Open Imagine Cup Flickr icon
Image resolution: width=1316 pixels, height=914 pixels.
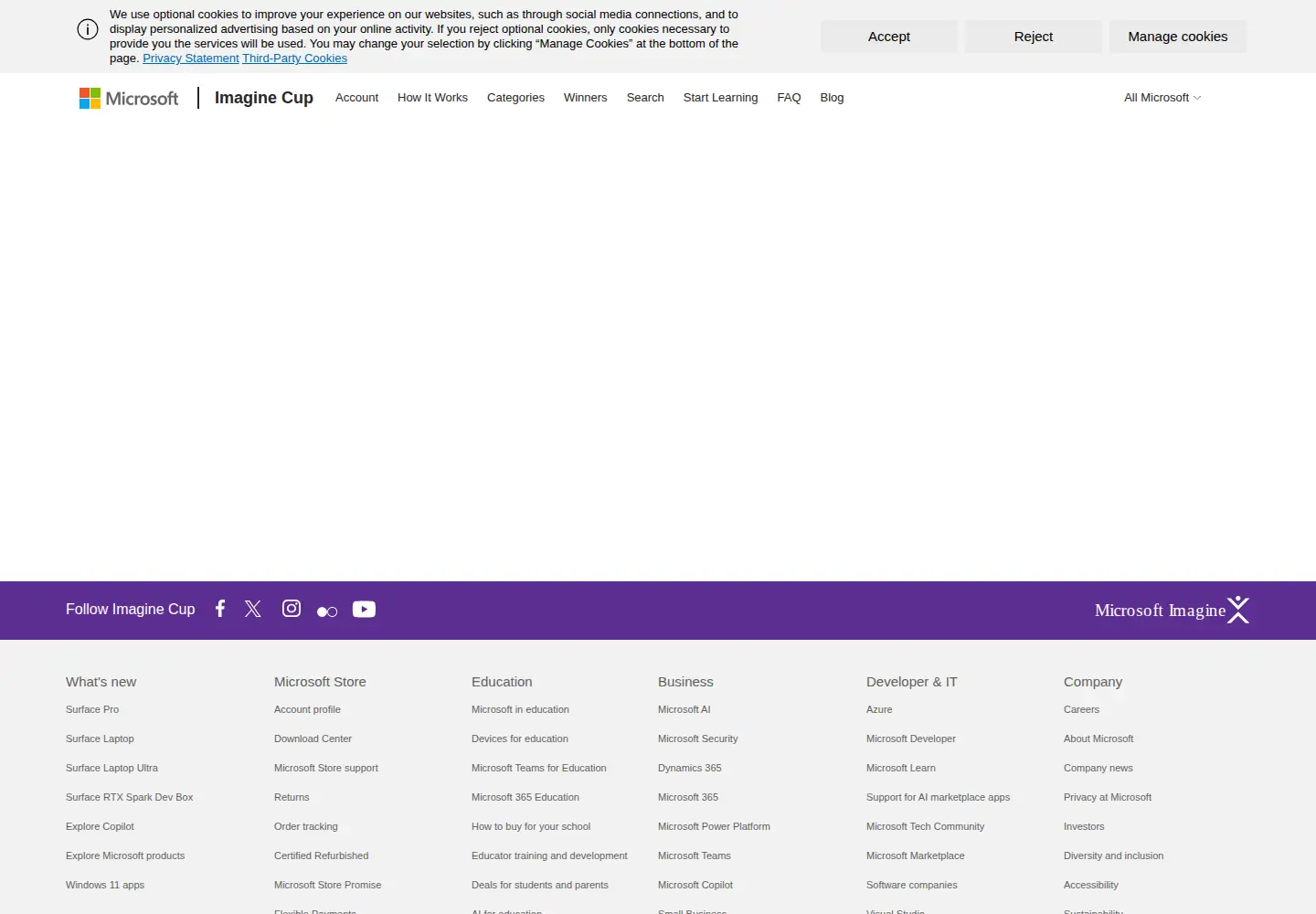point(327,611)
